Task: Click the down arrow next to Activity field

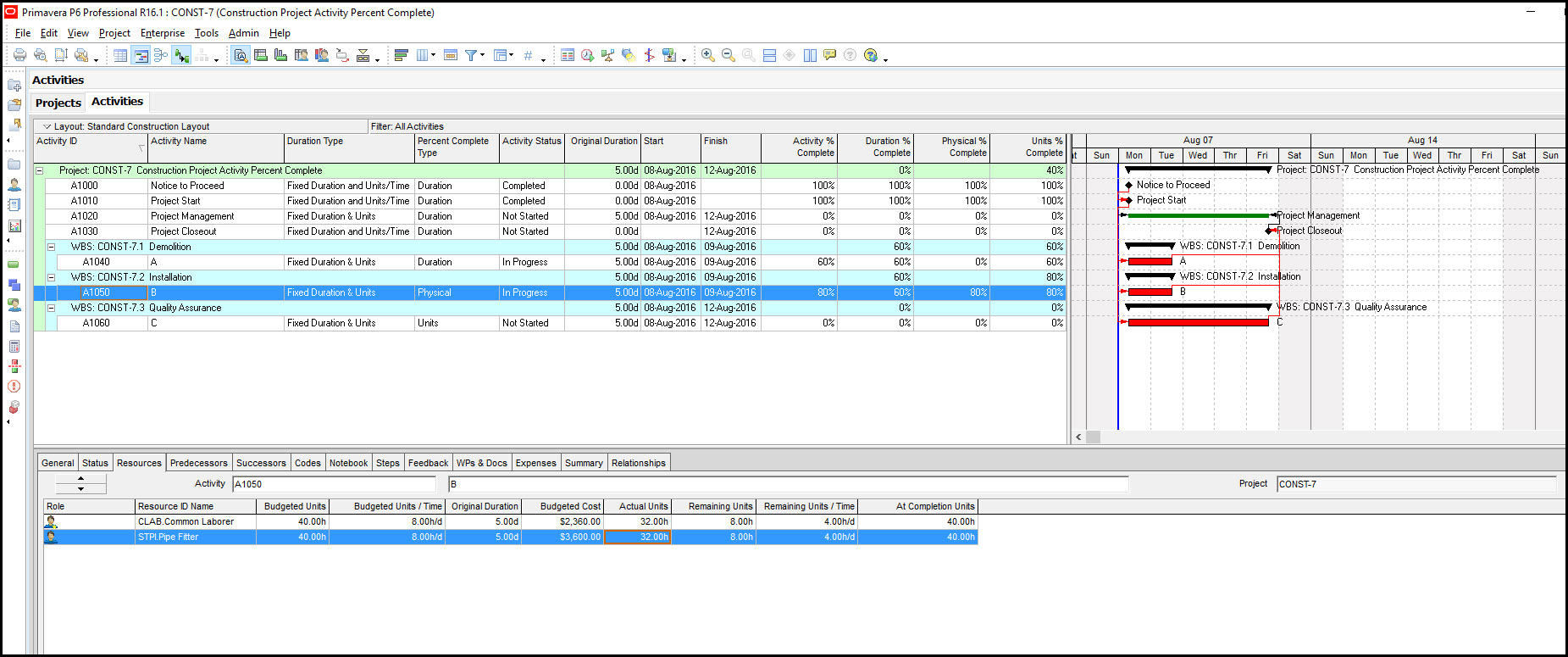Action: point(80,489)
